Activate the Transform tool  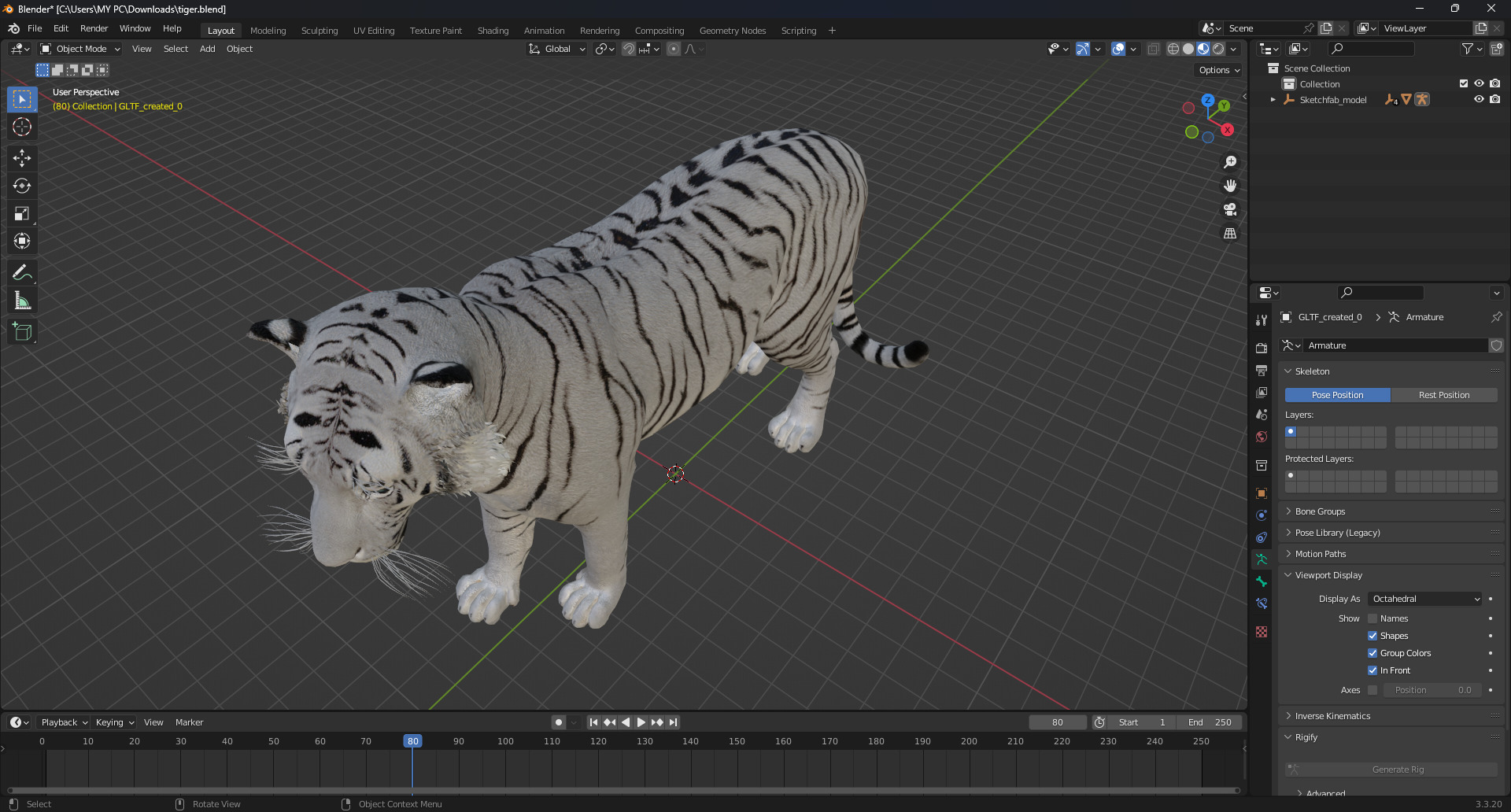pyautogui.click(x=22, y=241)
